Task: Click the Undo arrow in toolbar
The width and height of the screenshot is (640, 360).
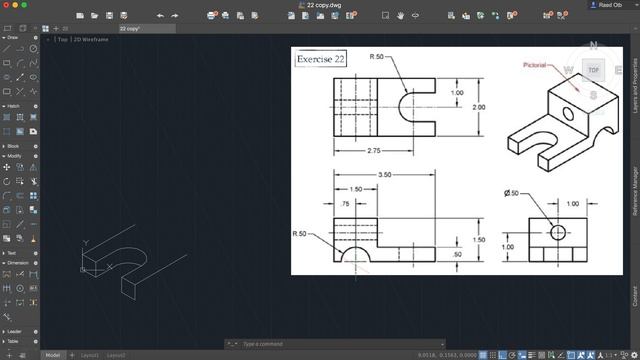Action: [x=160, y=16]
